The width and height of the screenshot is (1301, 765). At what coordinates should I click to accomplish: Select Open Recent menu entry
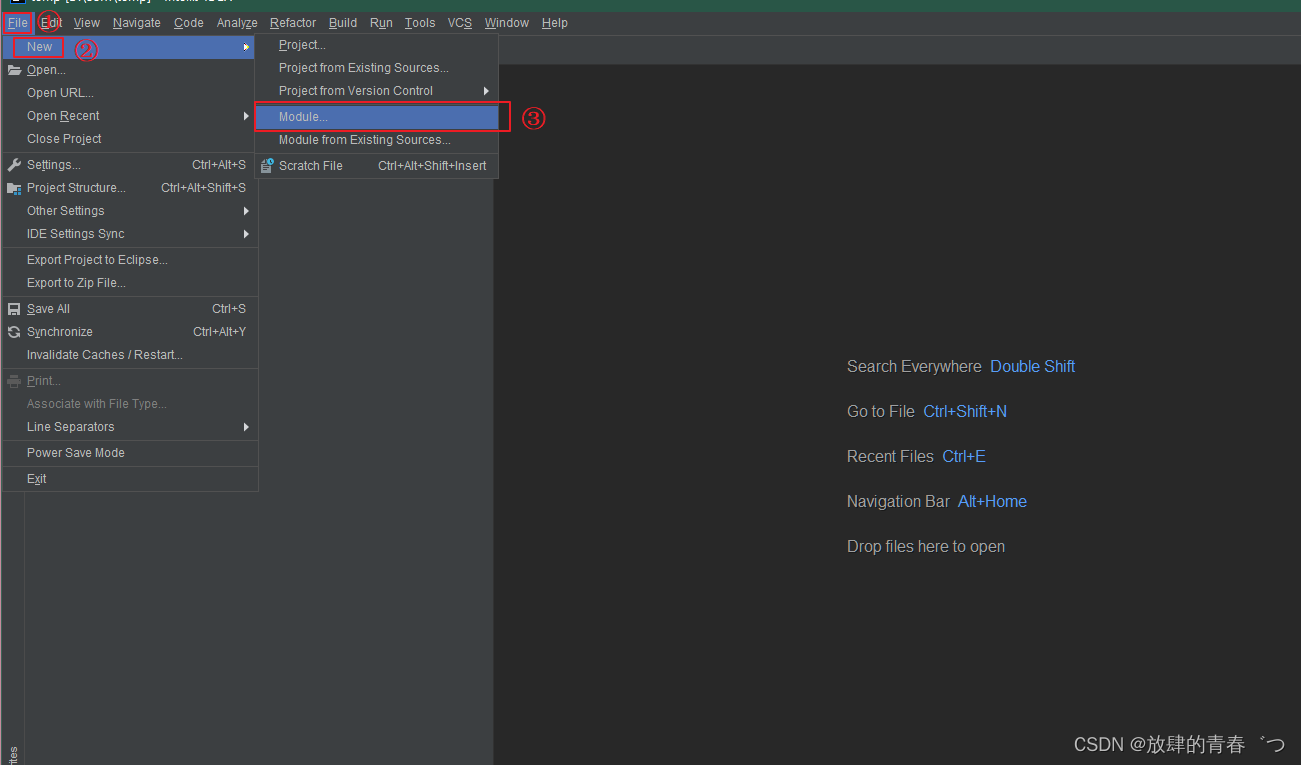point(129,116)
